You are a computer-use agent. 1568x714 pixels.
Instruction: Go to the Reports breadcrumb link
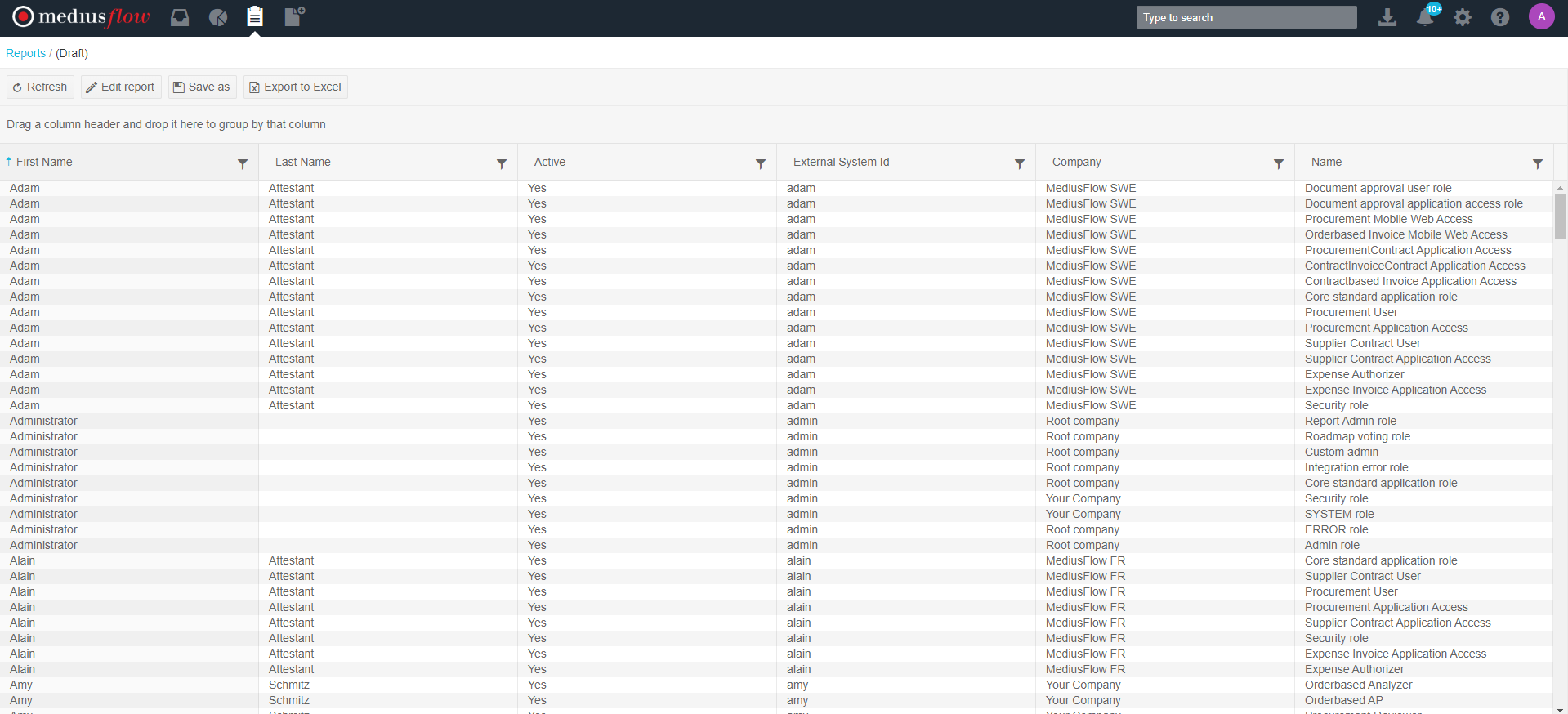26,53
